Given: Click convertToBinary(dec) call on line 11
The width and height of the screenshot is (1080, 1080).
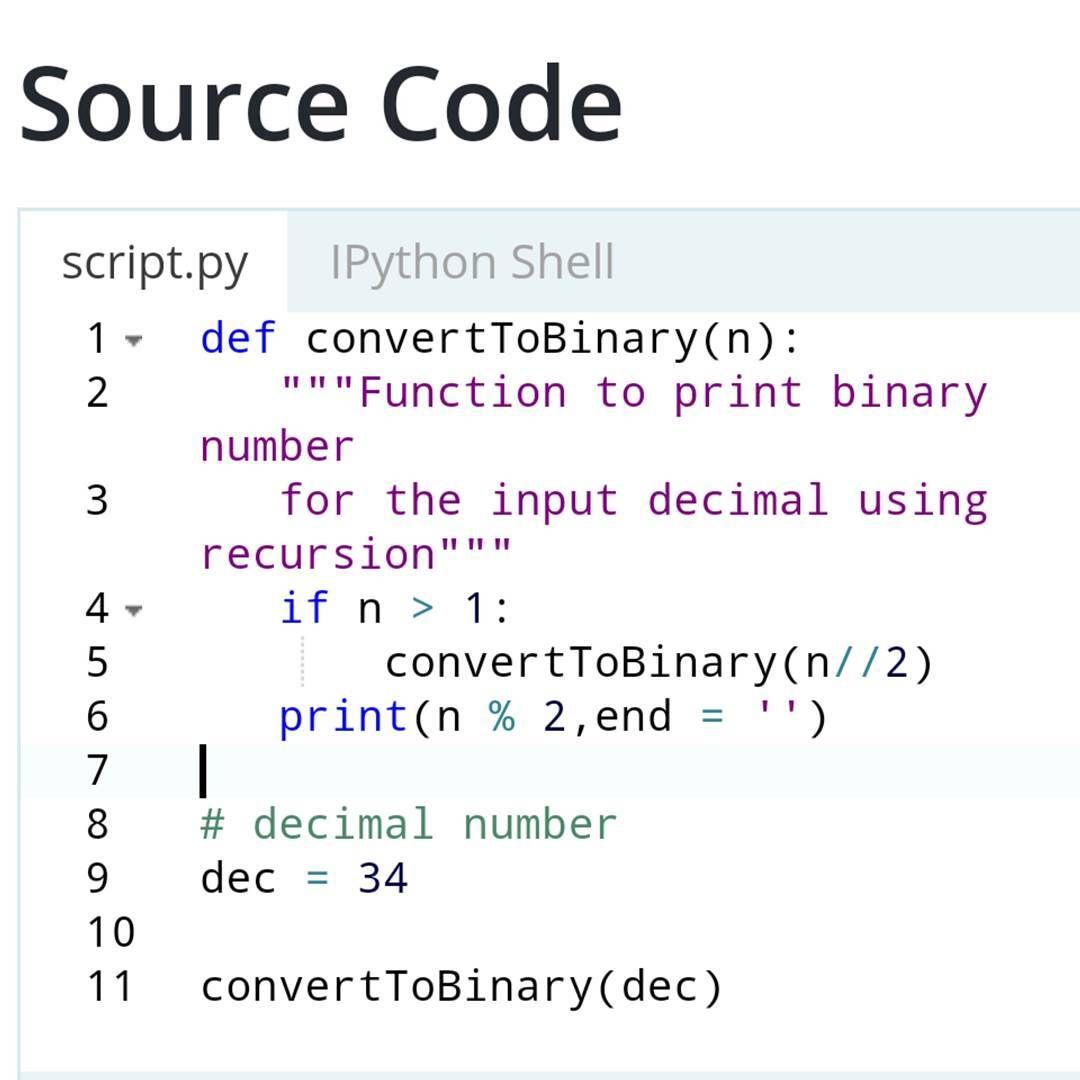Looking at the screenshot, I should pyautogui.click(x=461, y=986).
